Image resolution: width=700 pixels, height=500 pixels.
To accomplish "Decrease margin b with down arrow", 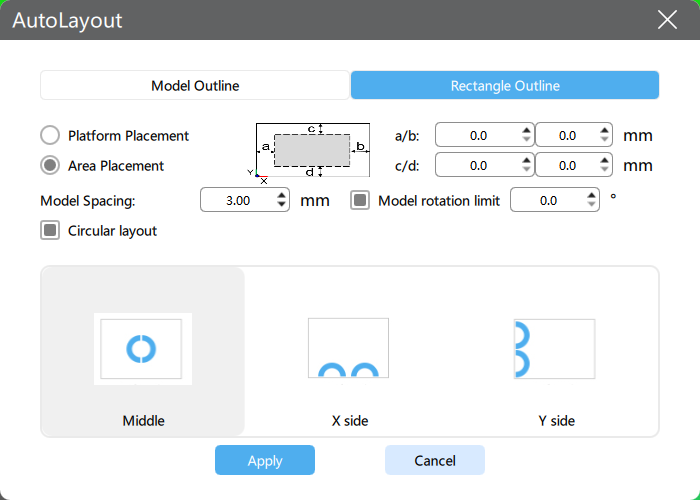I will click(x=604, y=139).
